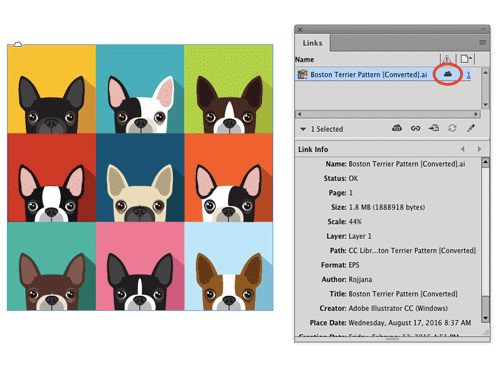Click the horizontal scroll right arrow
Viewport: 500px width, 365px height.
tap(477, 114)
